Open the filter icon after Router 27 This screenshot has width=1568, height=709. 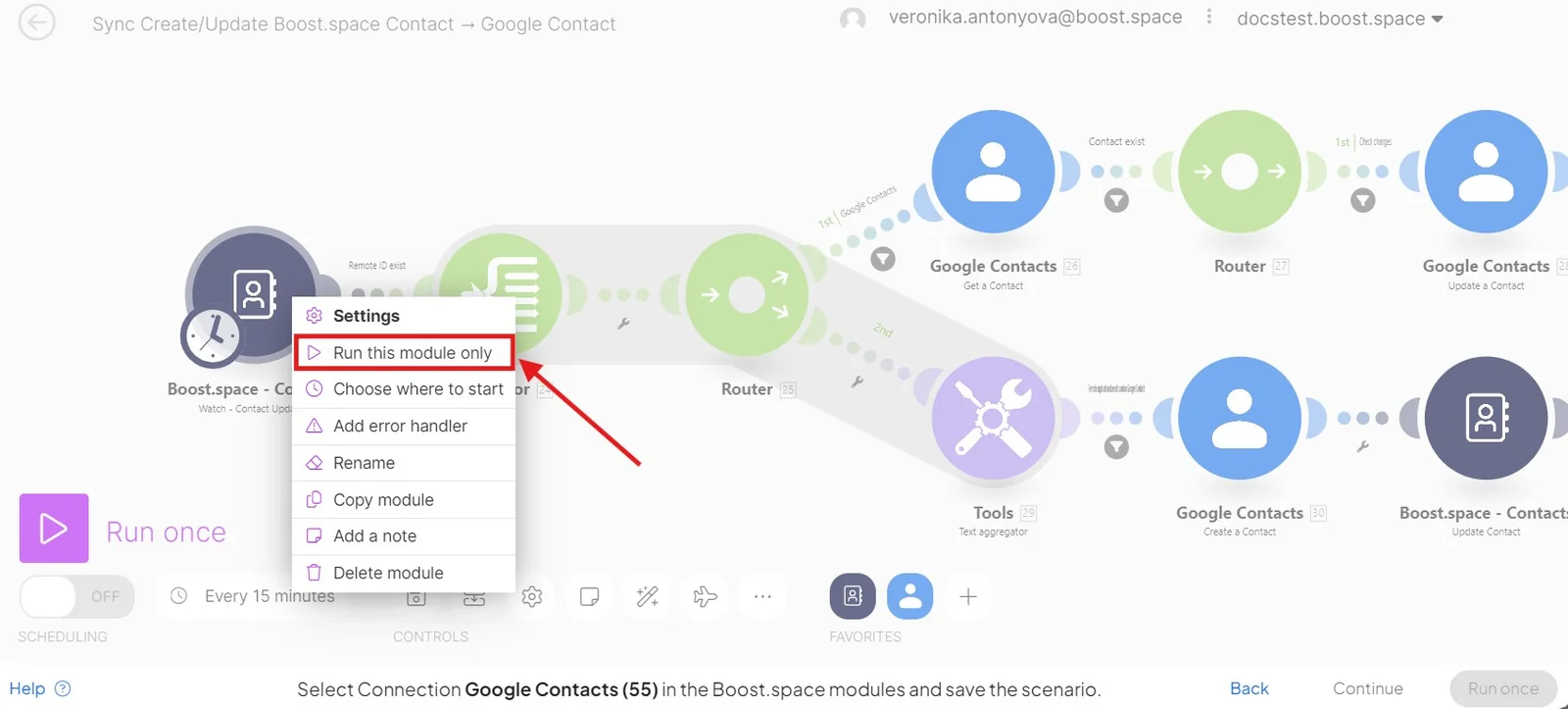(1363, 201)
